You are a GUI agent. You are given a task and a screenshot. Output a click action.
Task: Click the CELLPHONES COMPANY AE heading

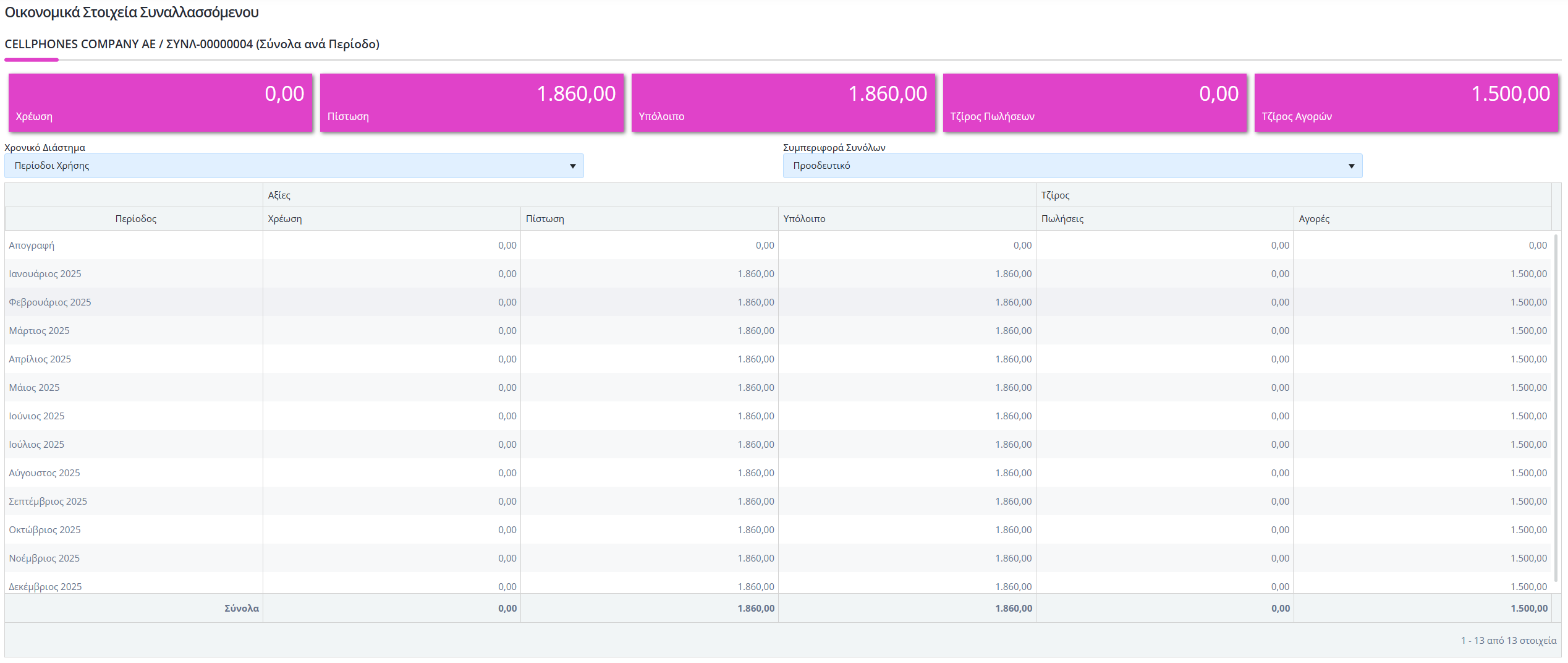pyautogui.click(x=192, y=44)
